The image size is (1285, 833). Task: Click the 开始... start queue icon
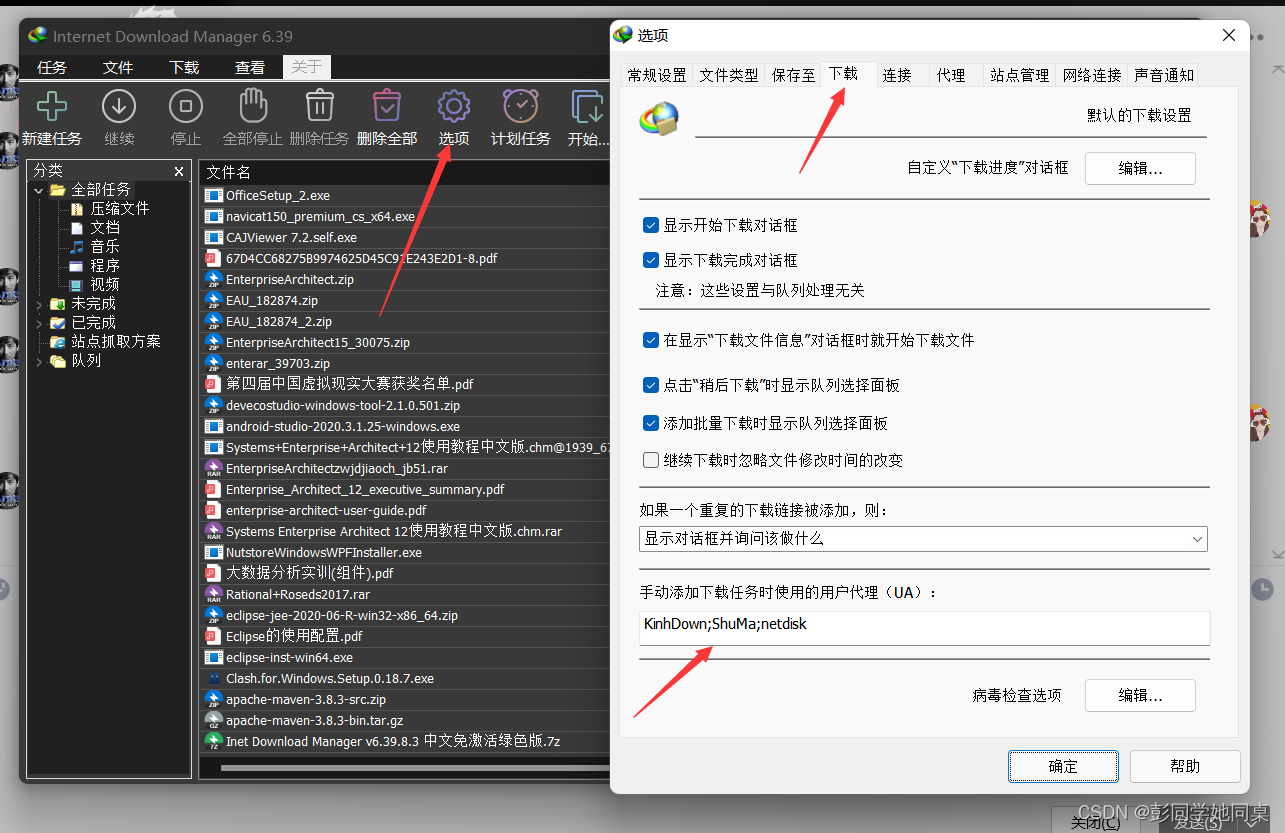click(588, 106)
